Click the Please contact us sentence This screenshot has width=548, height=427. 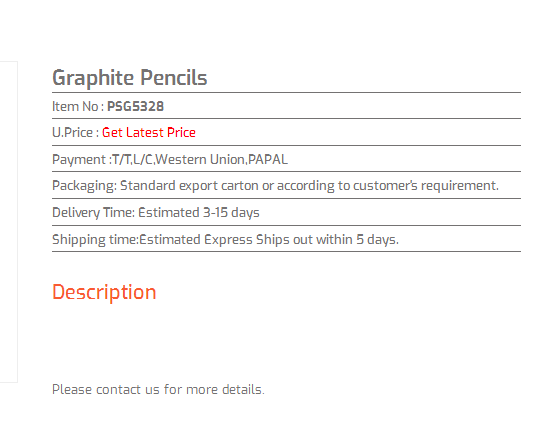158,389
